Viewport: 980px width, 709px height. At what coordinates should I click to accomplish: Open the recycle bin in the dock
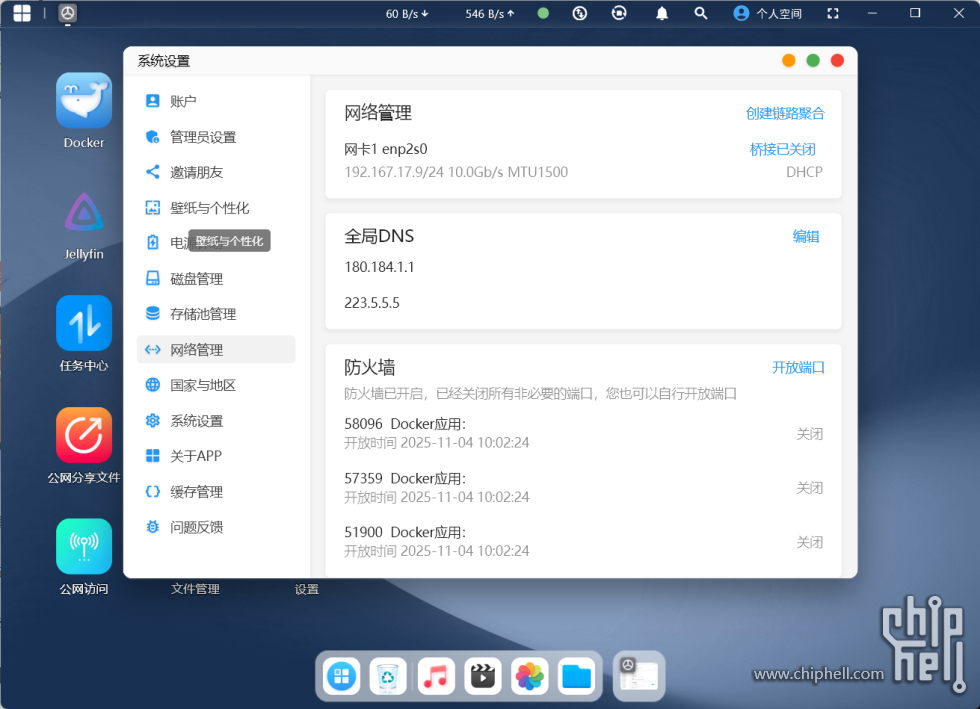tap(388, 676)
